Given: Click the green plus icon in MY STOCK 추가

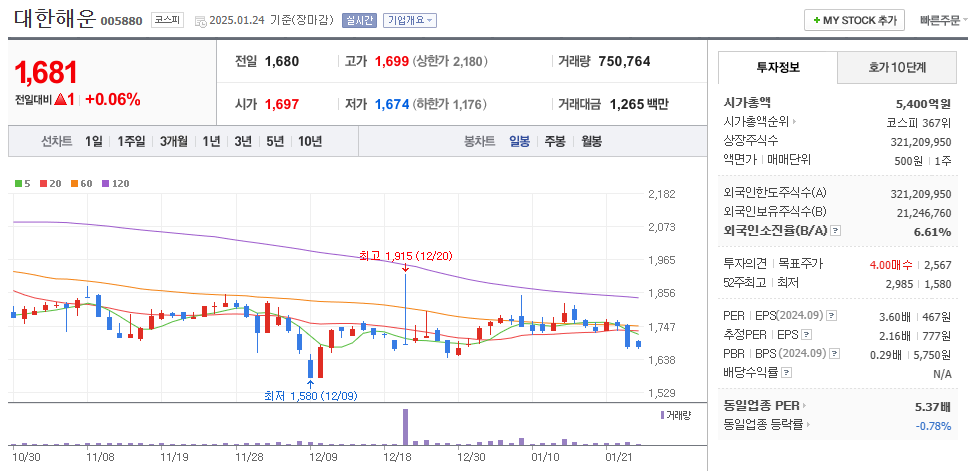Looking at the screenshot, I should 816,21.
